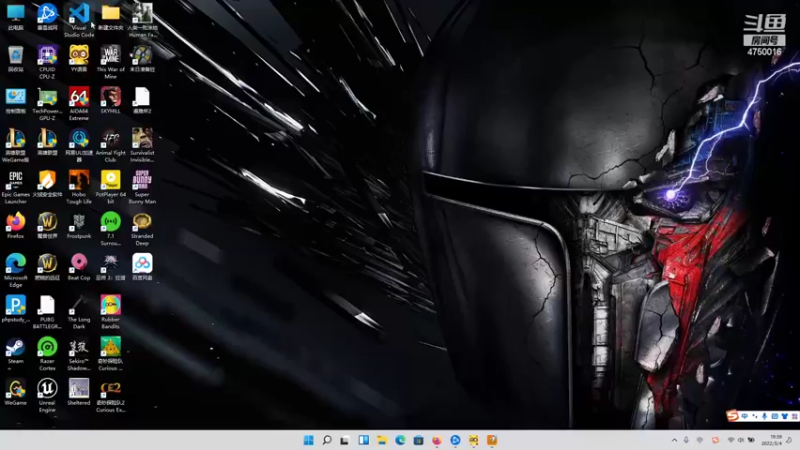800x450 pixels.
Task: Open the network and volume quick settings
Action: (740, 440)
